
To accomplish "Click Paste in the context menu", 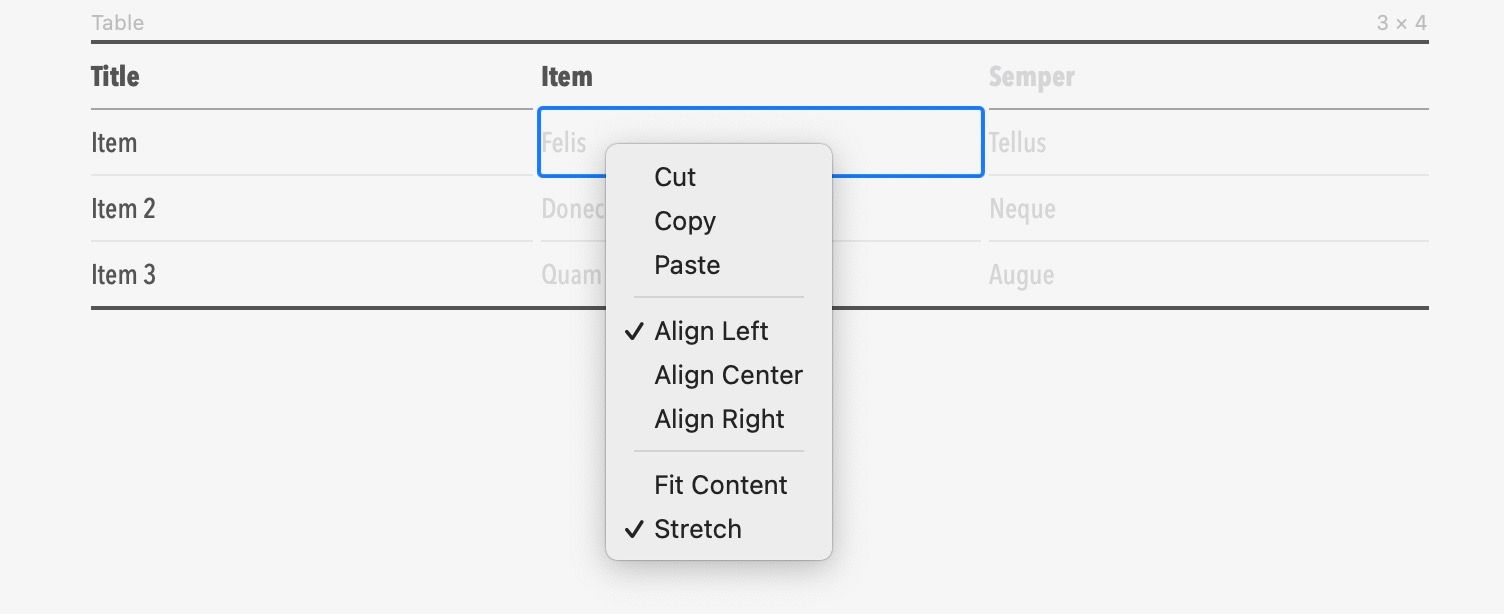I will pos(687,265).
